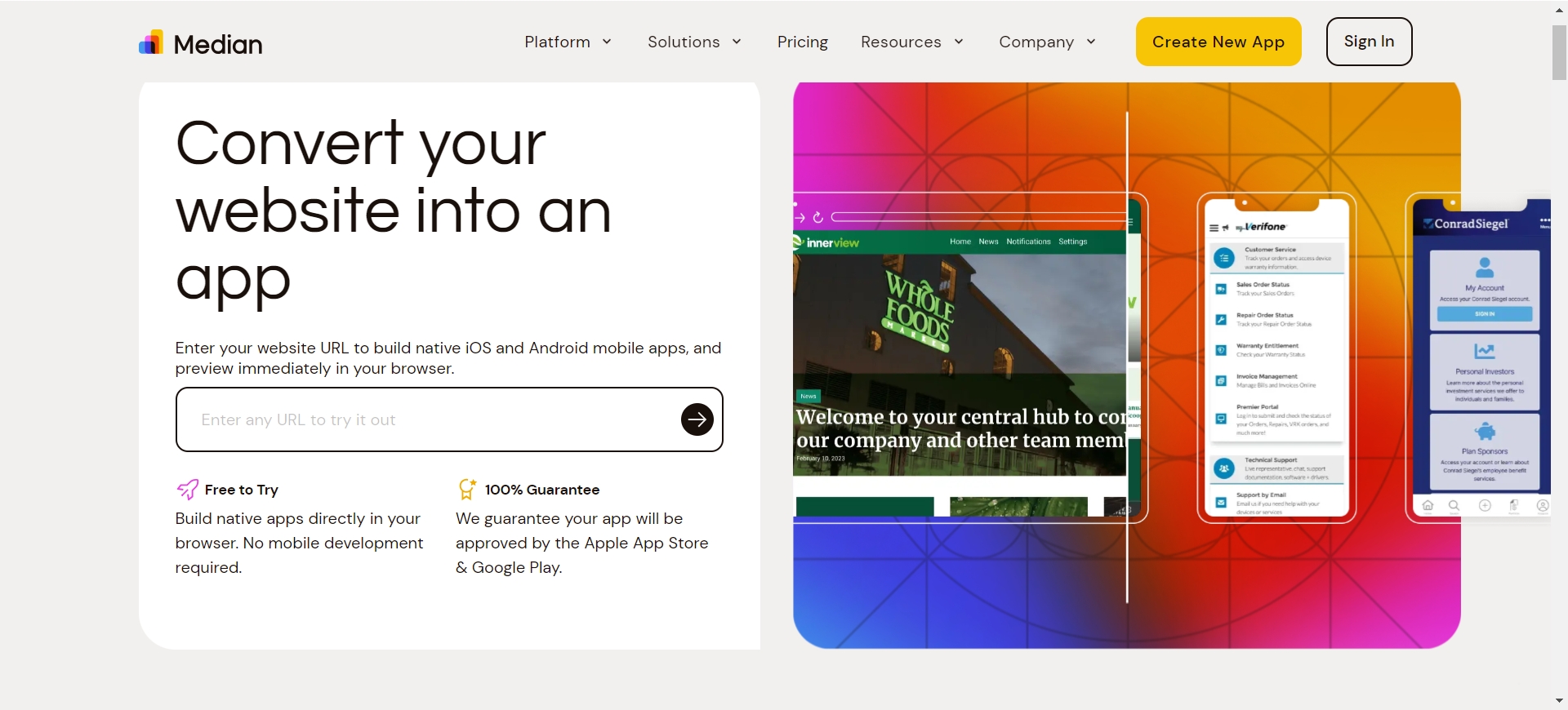This screenshot has height=710, width=1568.
Task: Click the Sign In button
Action: tap(1370, 42)
